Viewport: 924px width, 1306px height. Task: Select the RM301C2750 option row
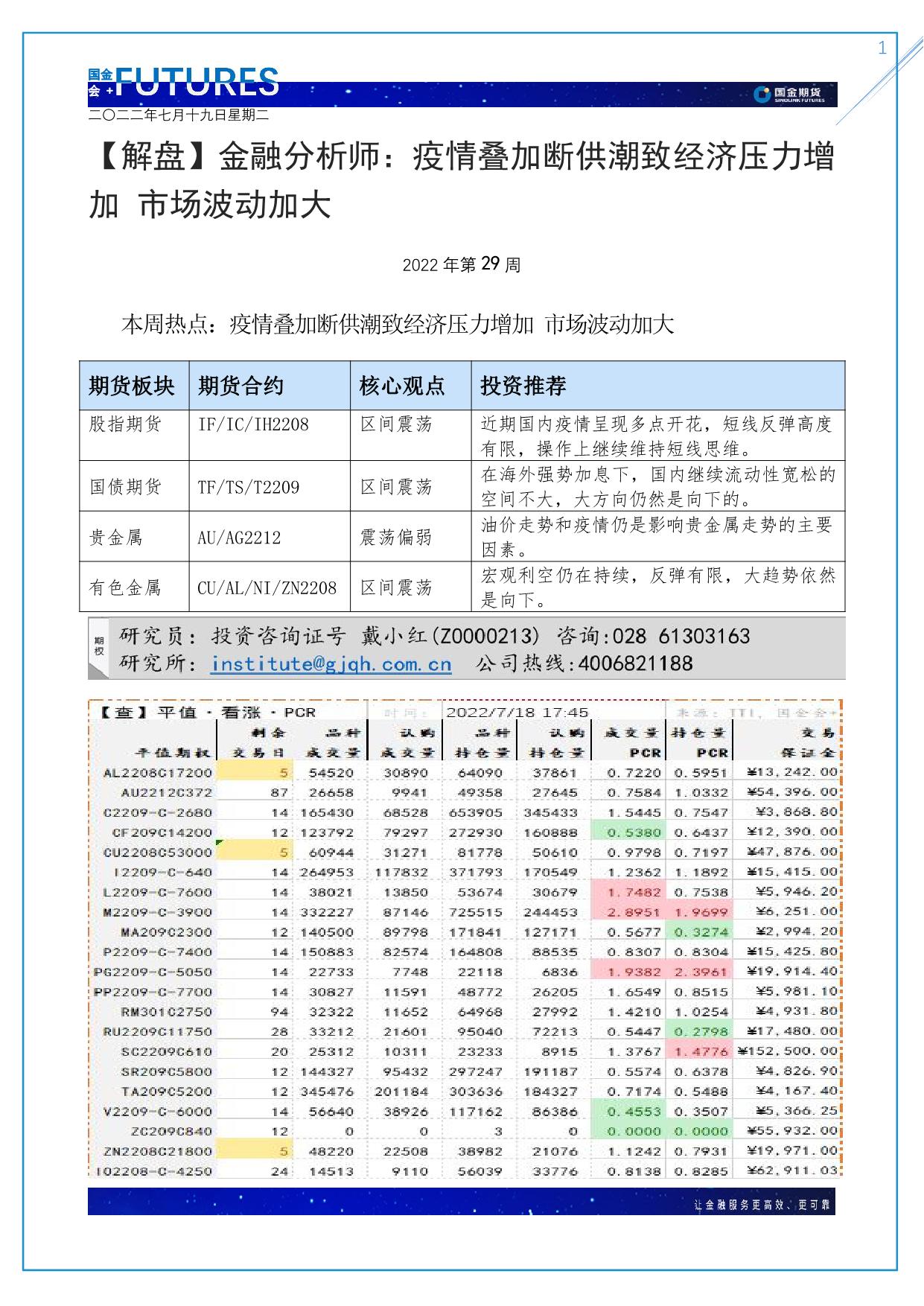(465, 1012)
